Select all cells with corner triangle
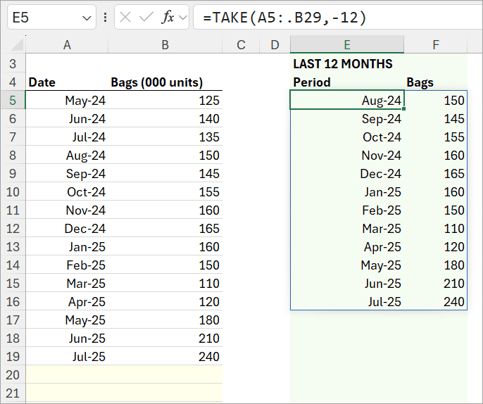Screen dimensions: 483x404 16,45
